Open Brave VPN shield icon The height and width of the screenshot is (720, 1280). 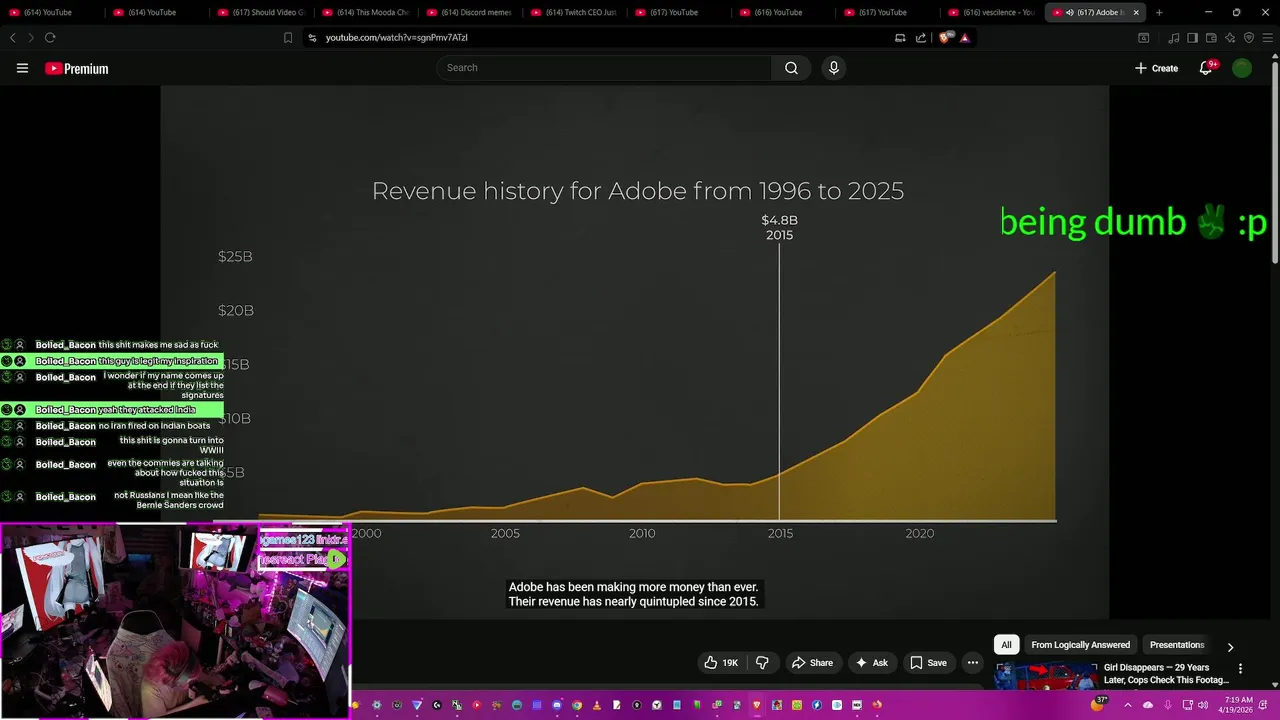[x=1248, y=37]
